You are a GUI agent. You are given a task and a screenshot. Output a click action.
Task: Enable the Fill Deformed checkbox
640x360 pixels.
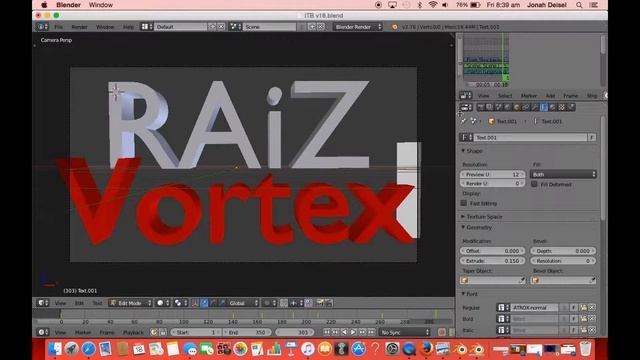tap(534, 184)
